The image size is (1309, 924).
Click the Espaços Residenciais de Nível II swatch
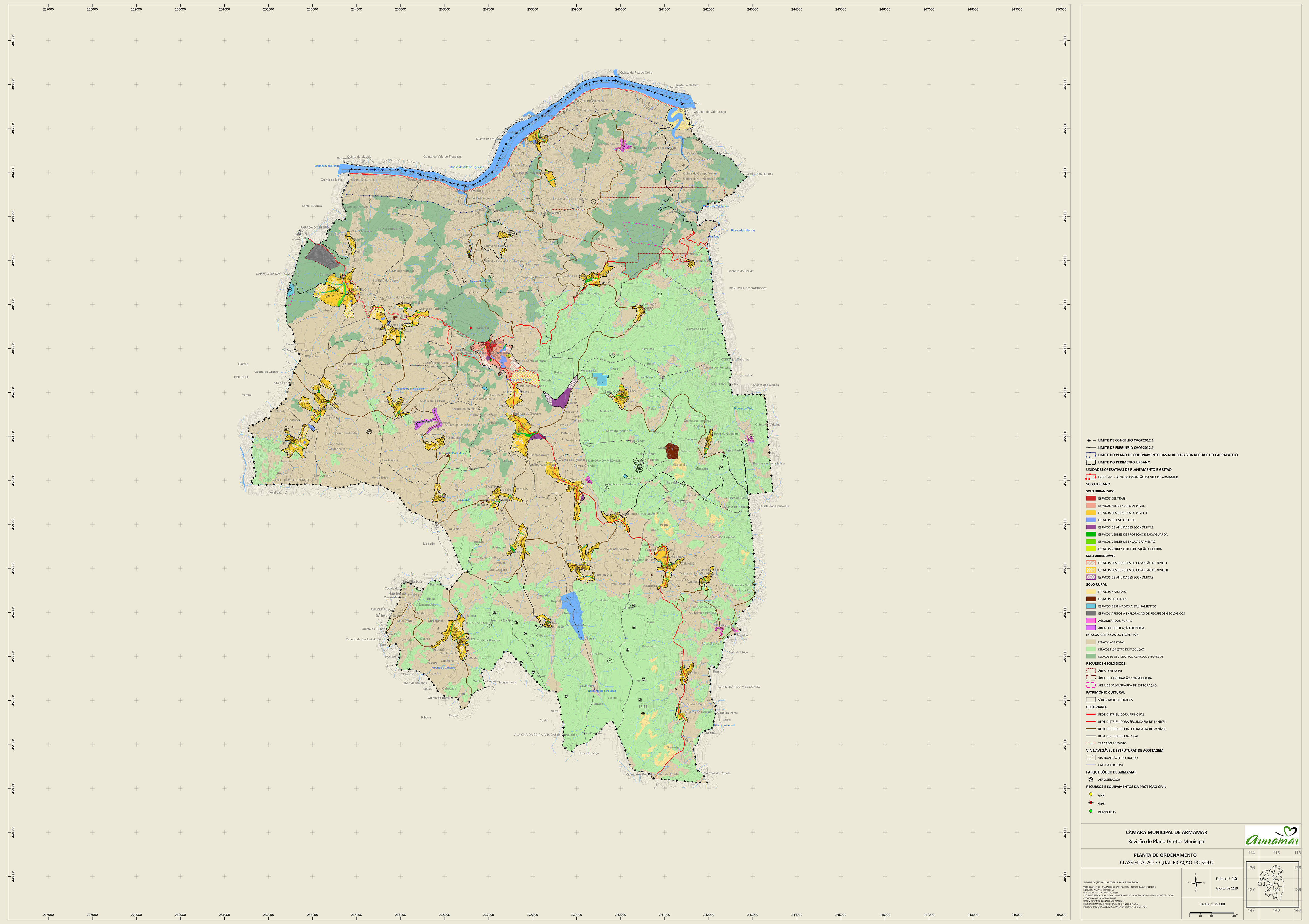click(x=1091, y=512)
